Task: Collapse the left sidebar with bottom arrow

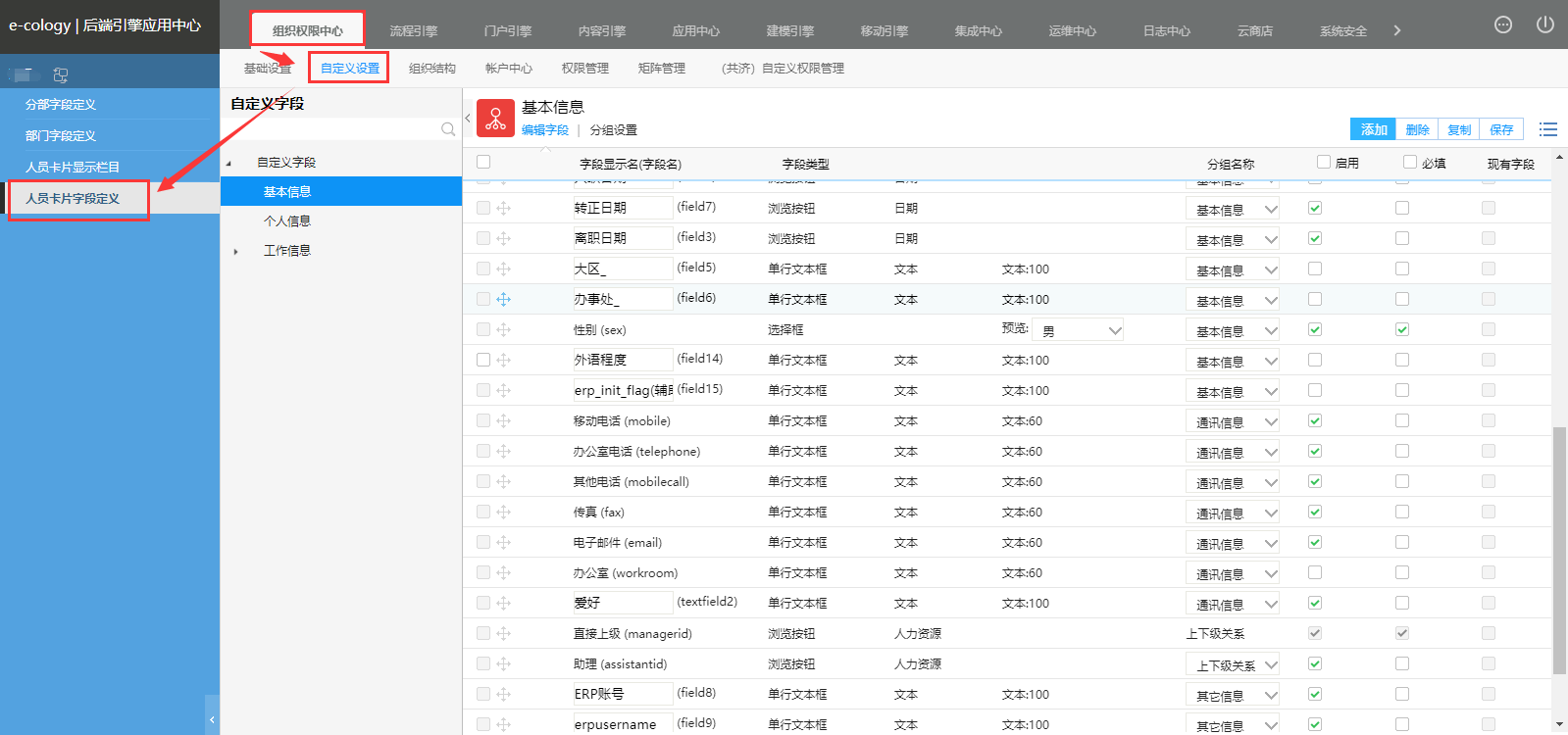Action: [x=212, y=719]
